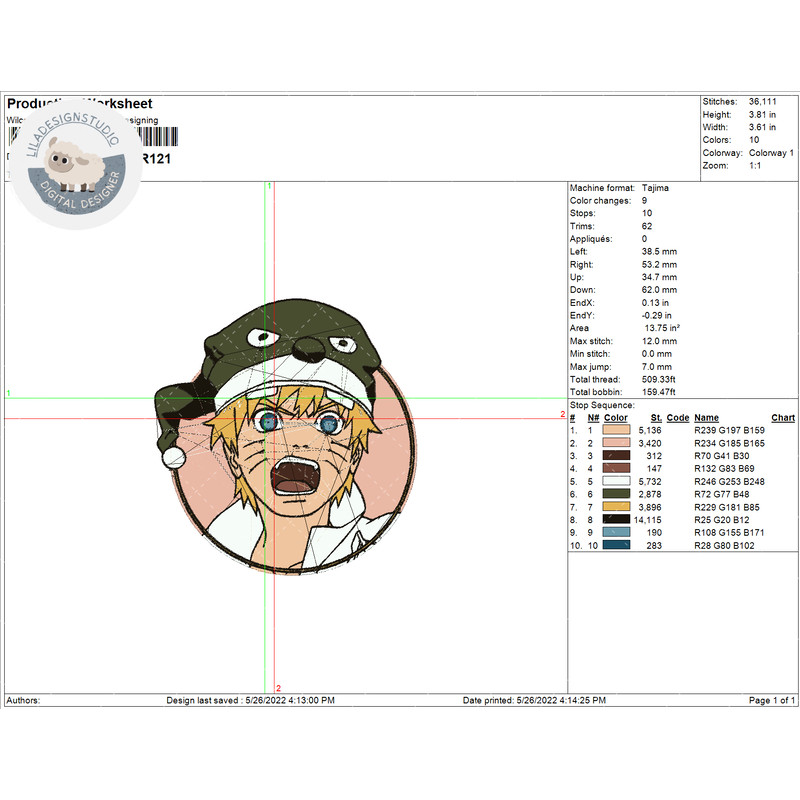This screenshot has height=800, width=800.
Task: Click the St. column header
Action: [x=656, y=418]
